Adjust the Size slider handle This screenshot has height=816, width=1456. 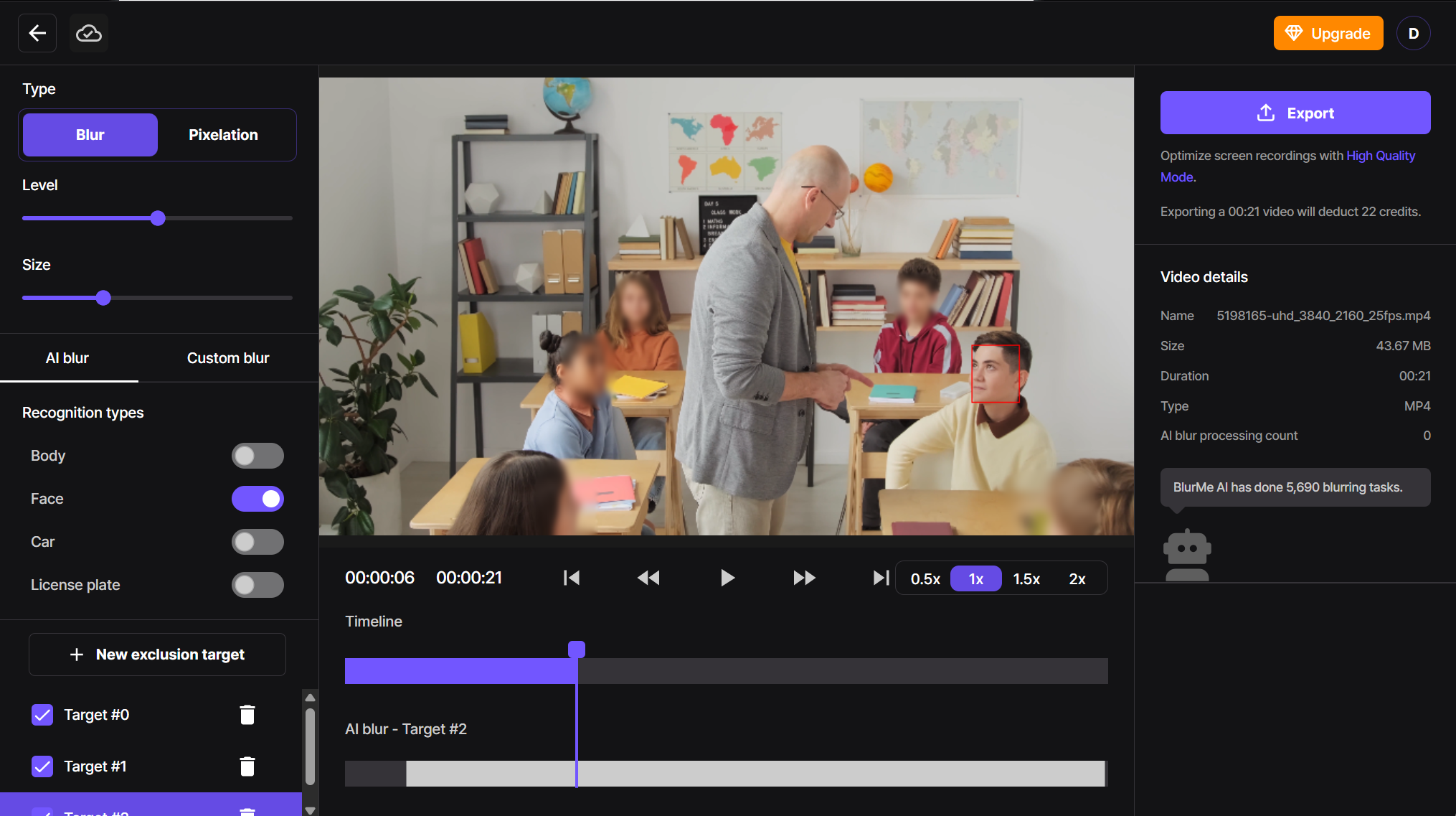(x=103, y=298)
